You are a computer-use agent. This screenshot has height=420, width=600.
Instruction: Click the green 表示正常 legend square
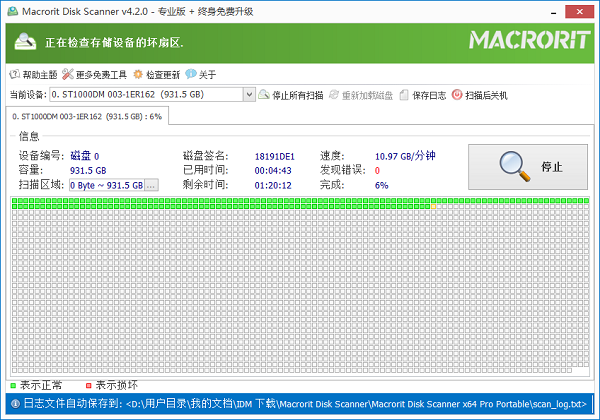tap(13, 385)
